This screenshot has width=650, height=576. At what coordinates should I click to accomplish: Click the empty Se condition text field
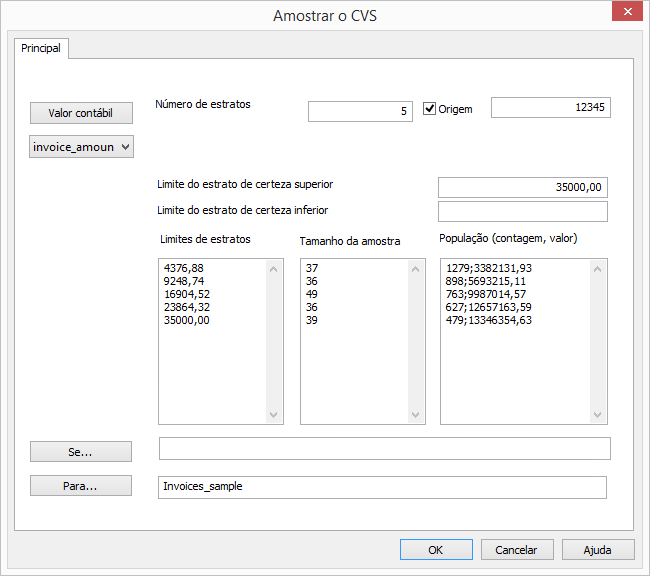[x=384, y=449]
